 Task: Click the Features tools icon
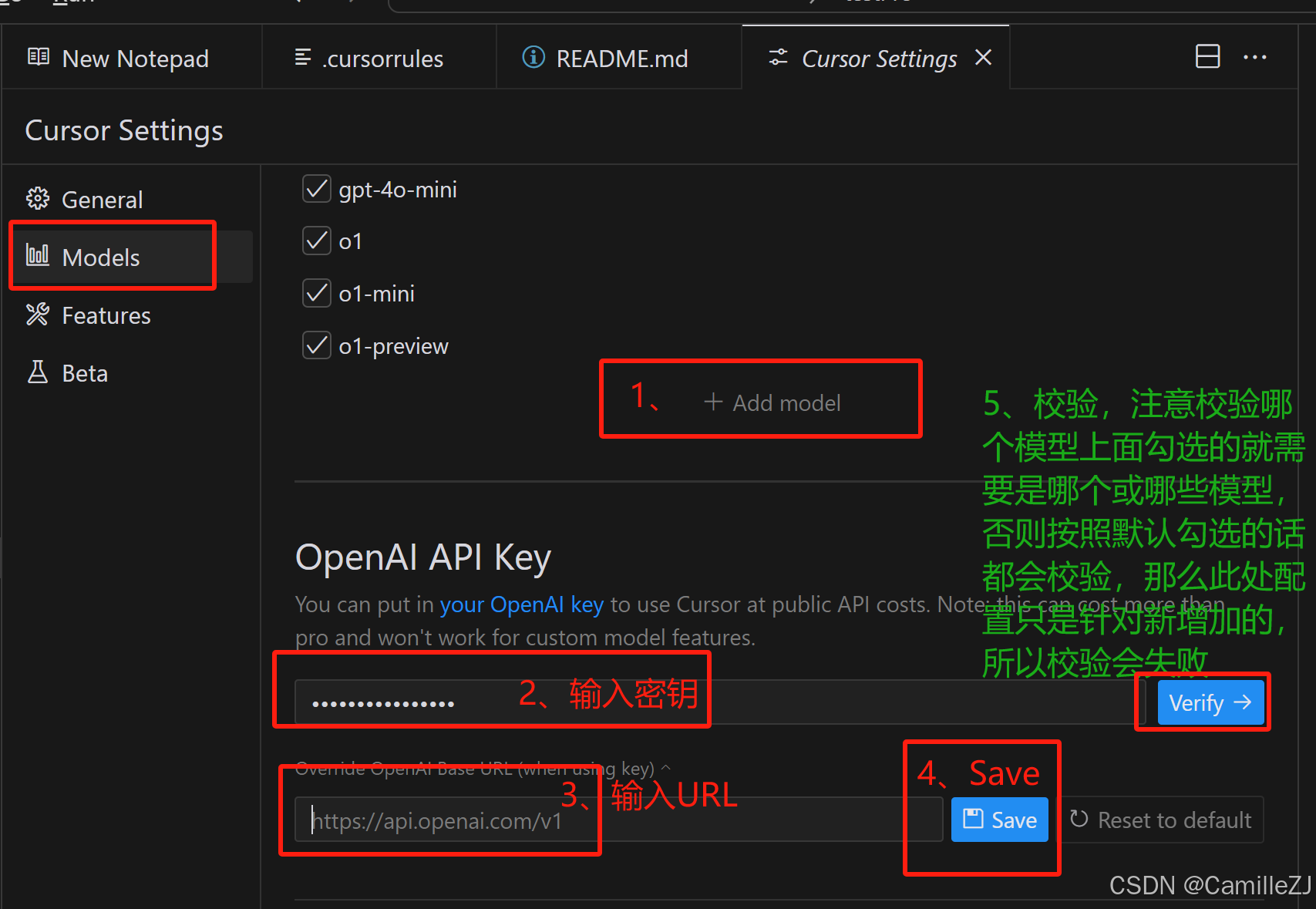38,314
